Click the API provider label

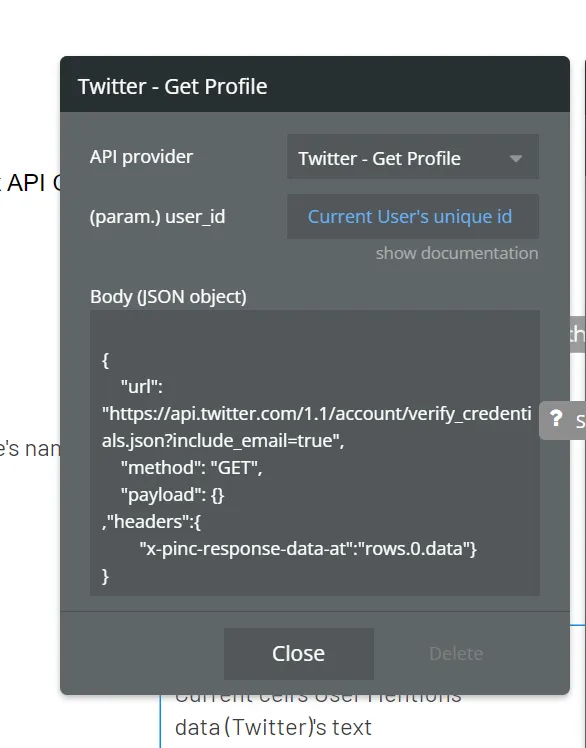tap(141, 156)
